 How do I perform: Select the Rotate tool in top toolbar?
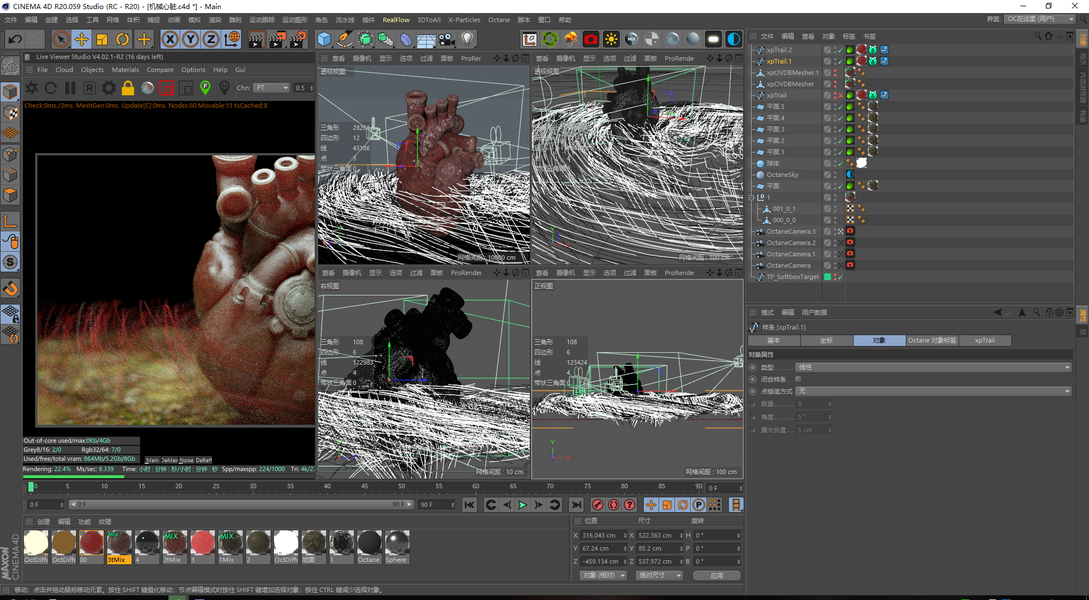pyautogui.click(x=123, y=39)
